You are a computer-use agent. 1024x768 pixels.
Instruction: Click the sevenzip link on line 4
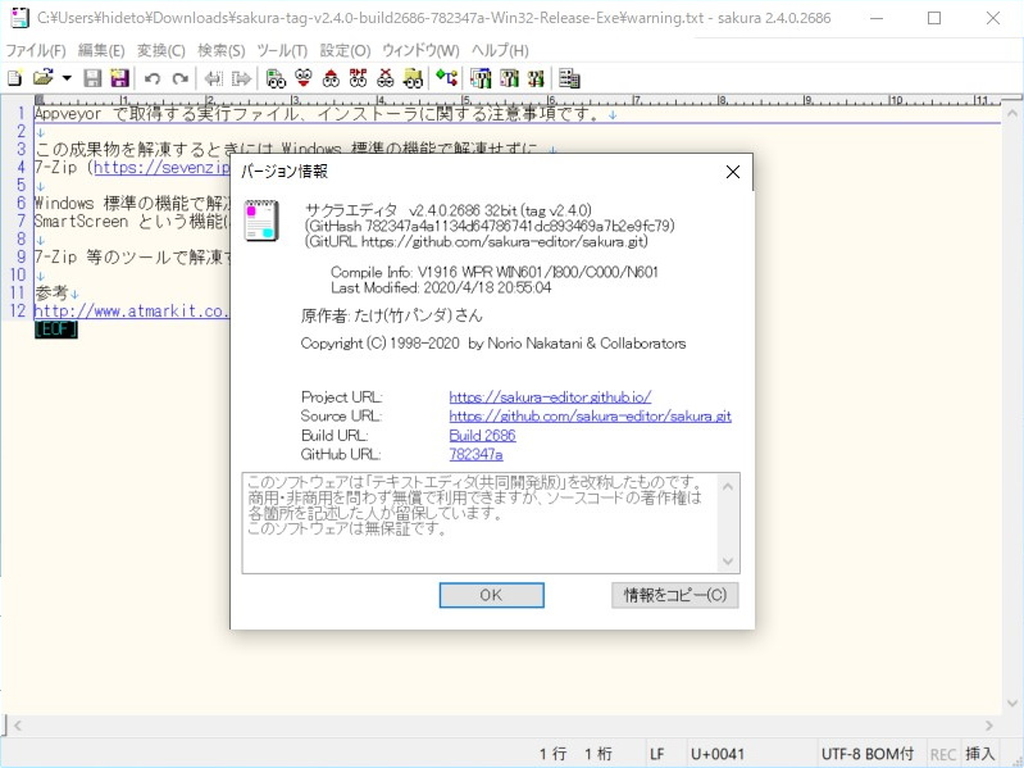pyautogui.click(x=162, y=167)
